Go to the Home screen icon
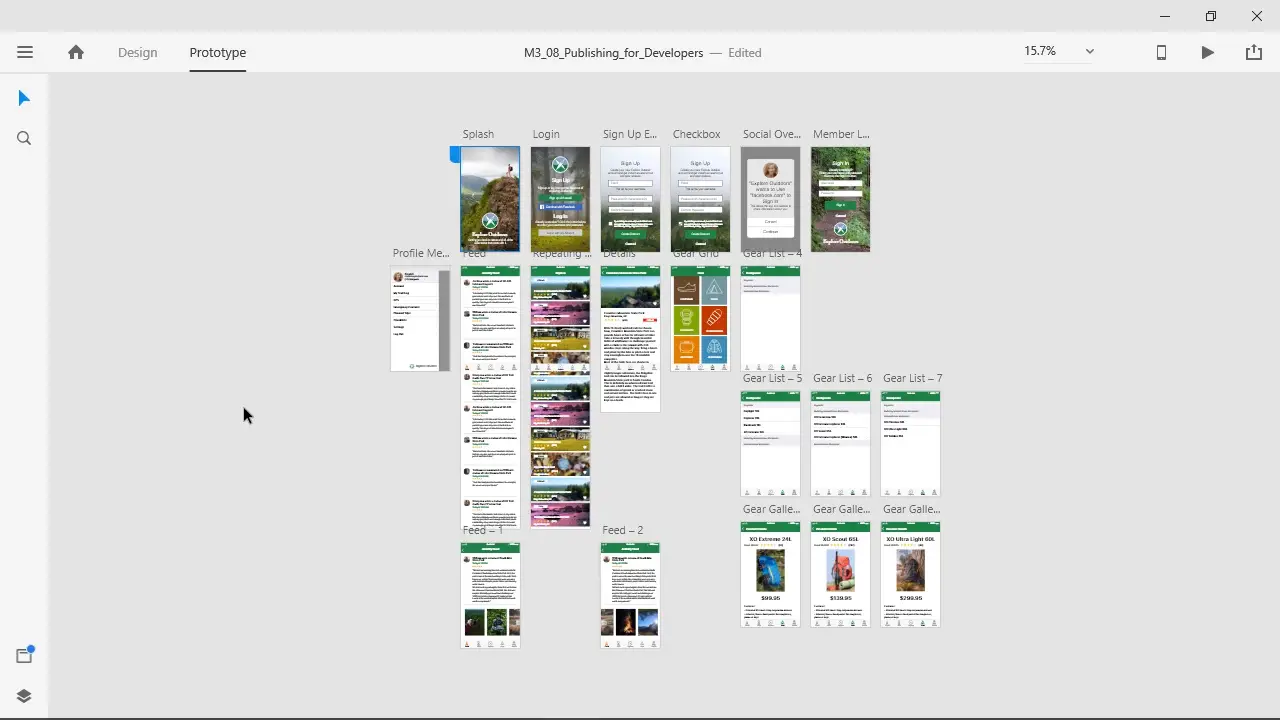Screen dimensions: 1280x720 76,52
